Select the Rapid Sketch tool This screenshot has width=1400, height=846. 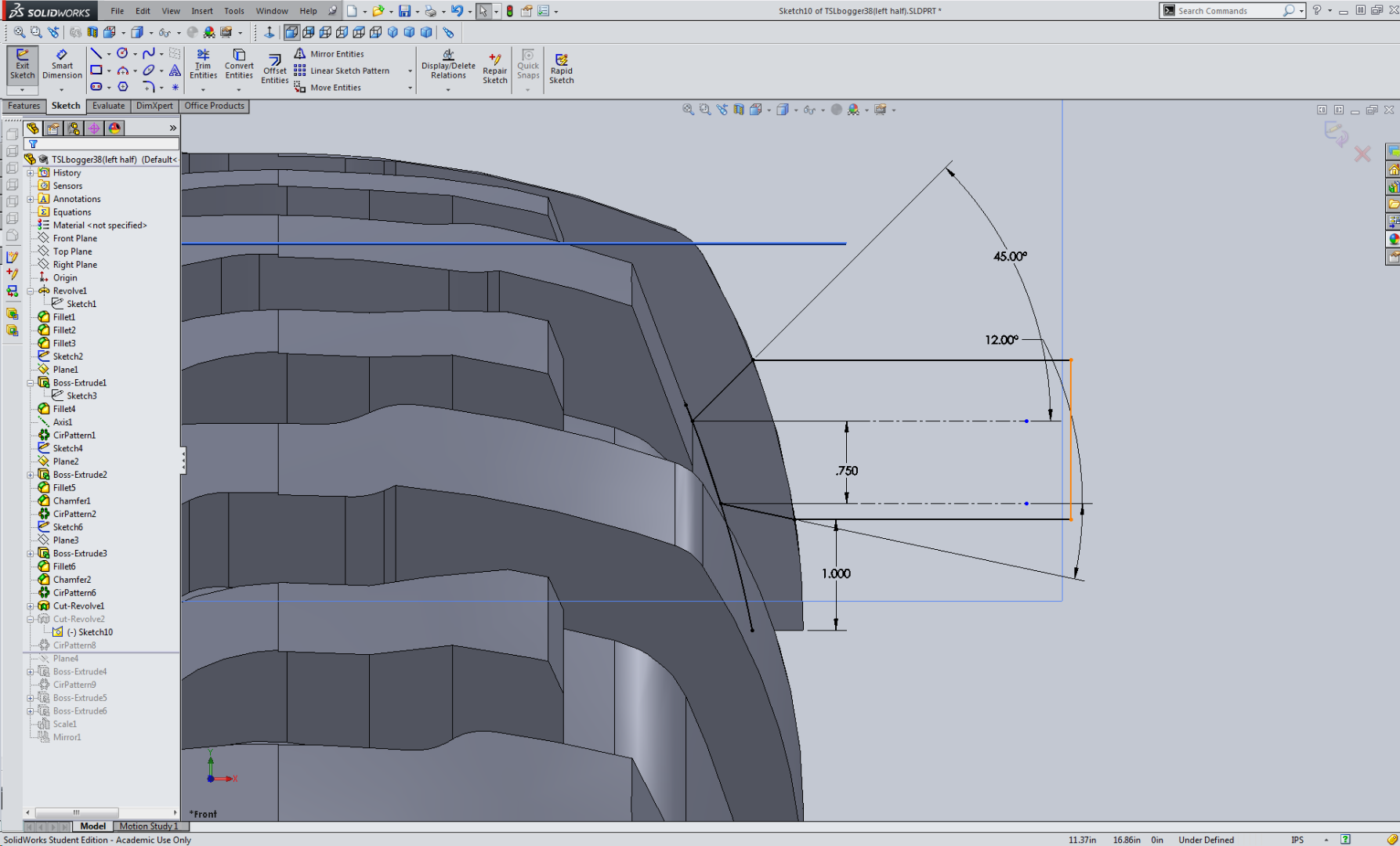[562, 67]
